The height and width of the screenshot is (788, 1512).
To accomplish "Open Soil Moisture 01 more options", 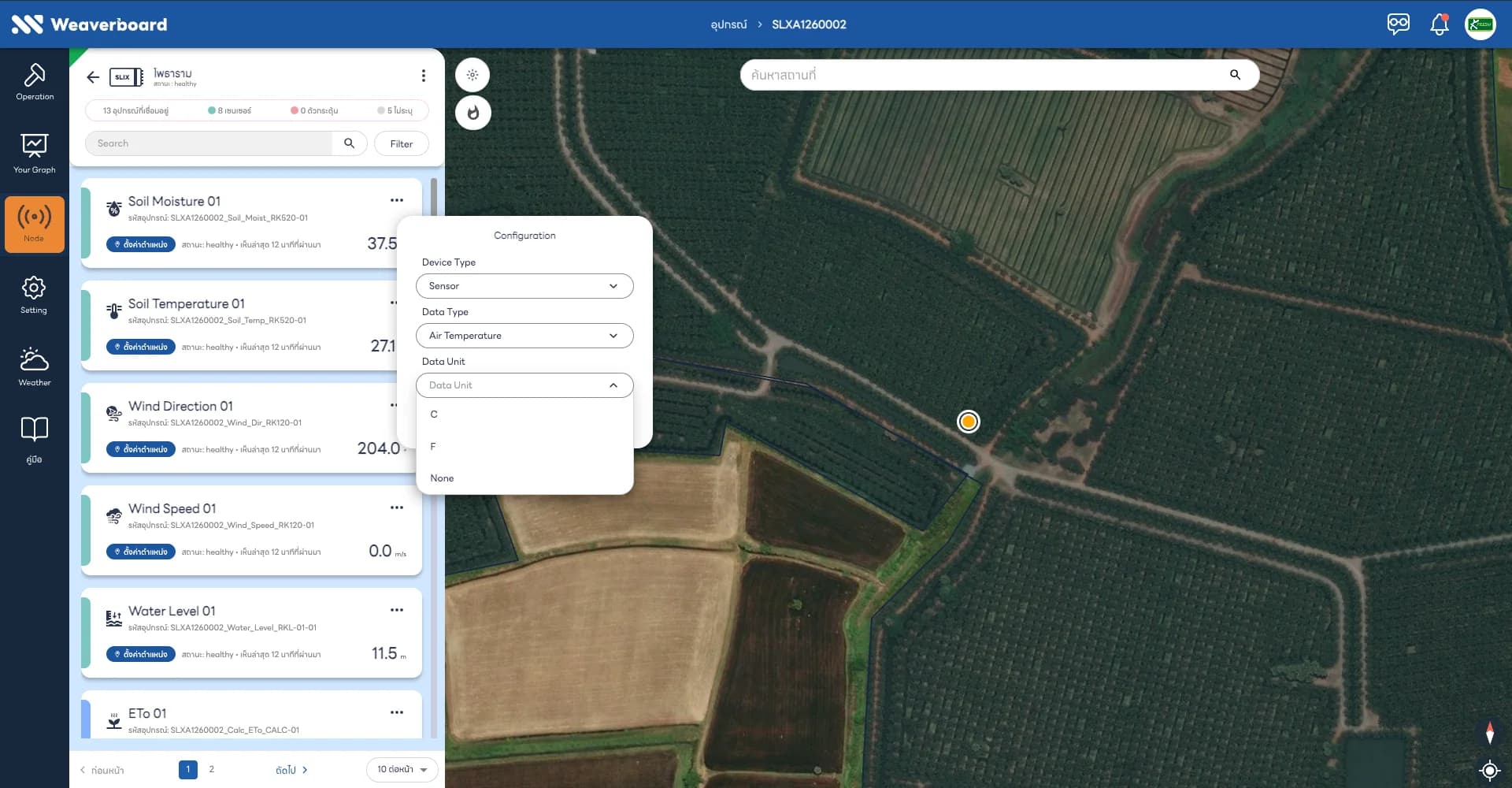I will [397, 200].
